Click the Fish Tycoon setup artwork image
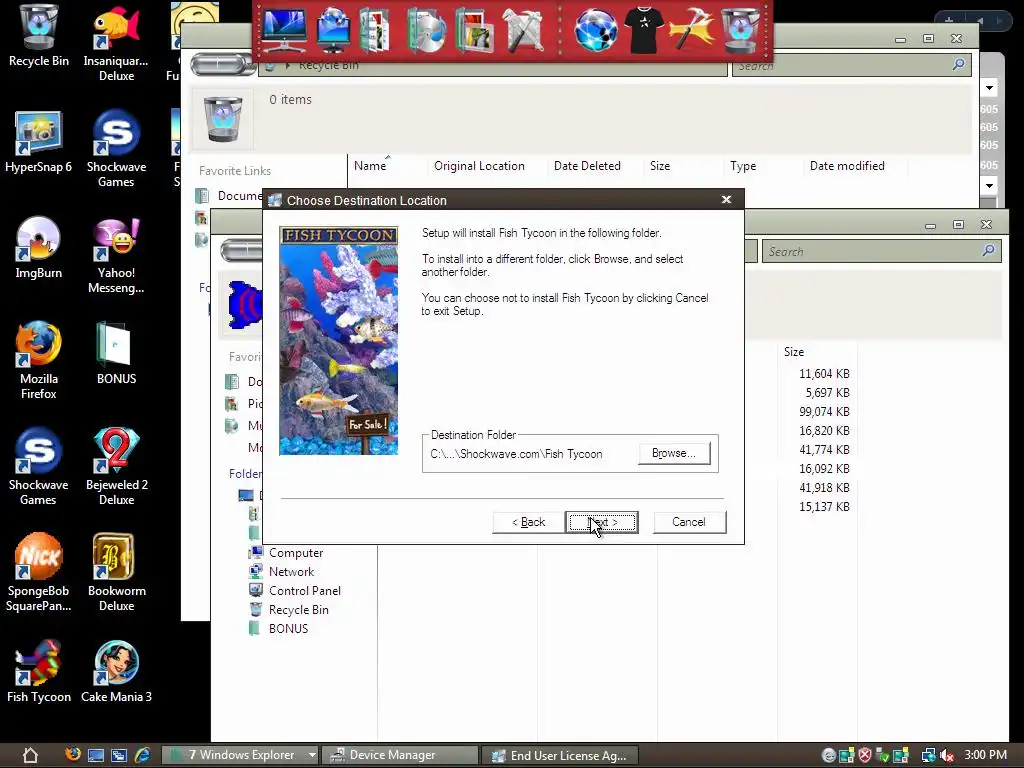1024x768 pixels. click(338, 340)
